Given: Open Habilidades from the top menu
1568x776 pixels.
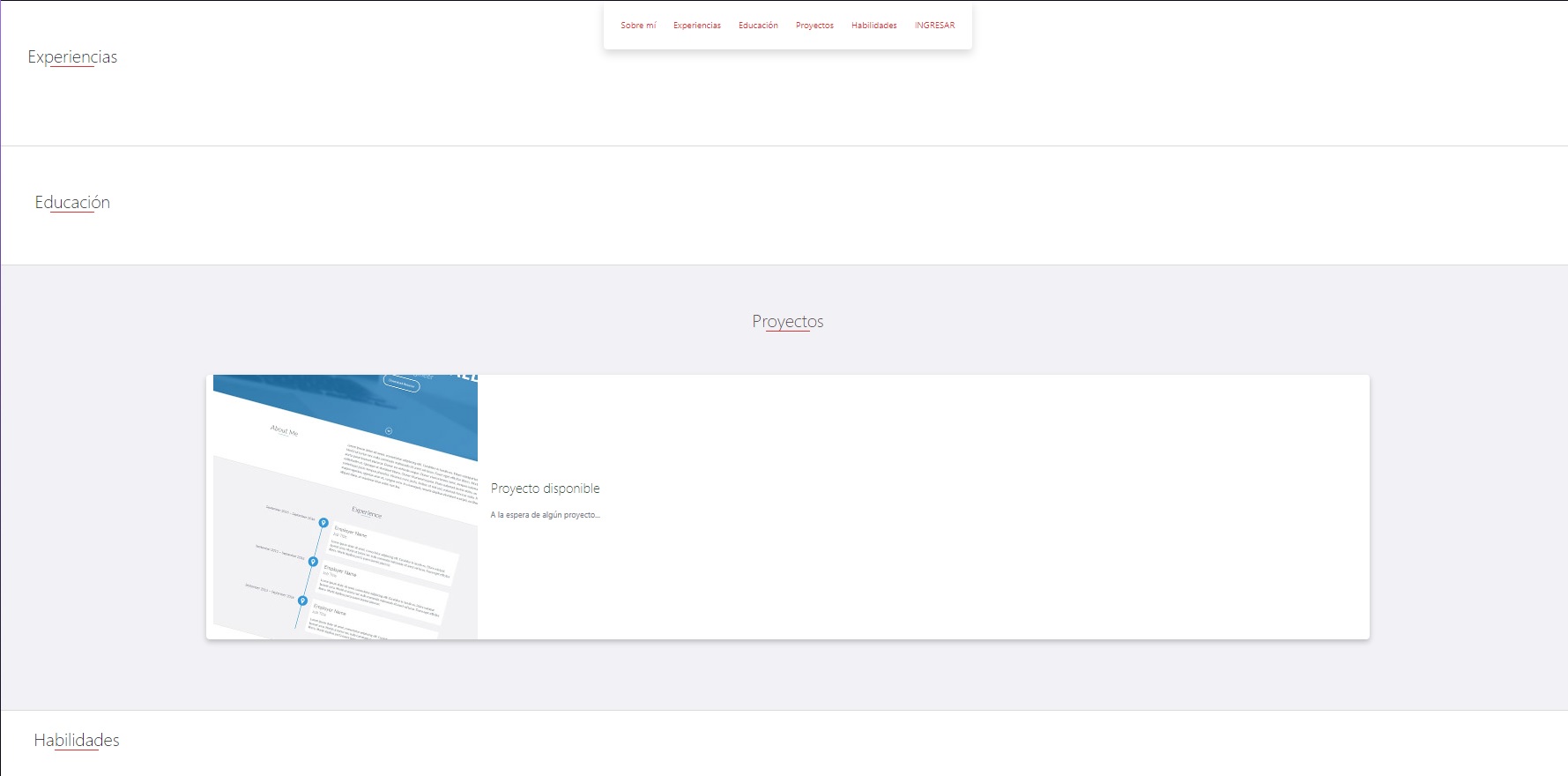Looking at the screenshot, I should pyautogui.click(x=874, y=26).
